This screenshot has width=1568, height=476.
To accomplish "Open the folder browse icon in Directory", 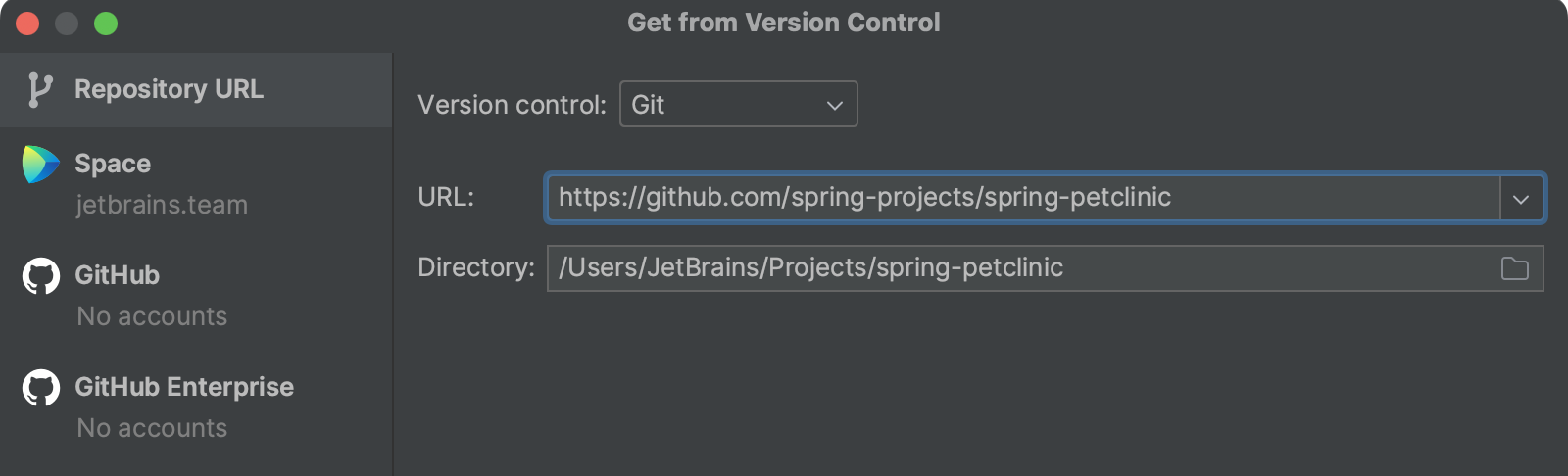I will pos(1515,268).
